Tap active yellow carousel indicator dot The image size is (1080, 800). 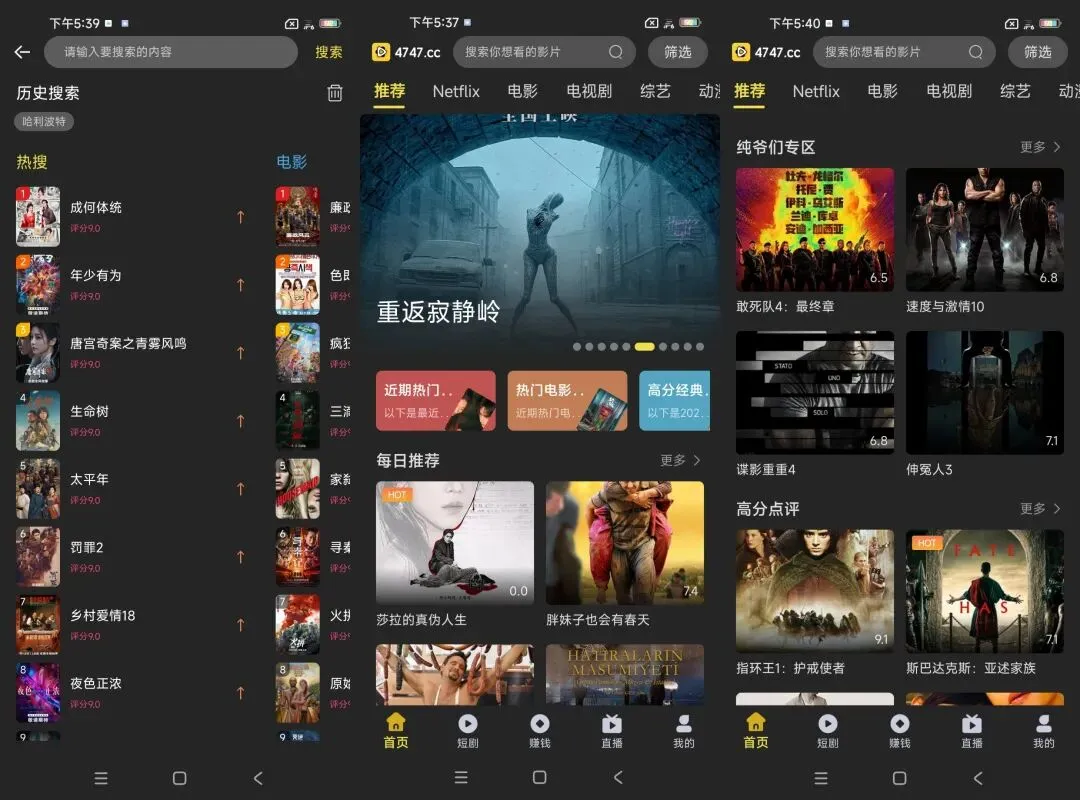645,347
